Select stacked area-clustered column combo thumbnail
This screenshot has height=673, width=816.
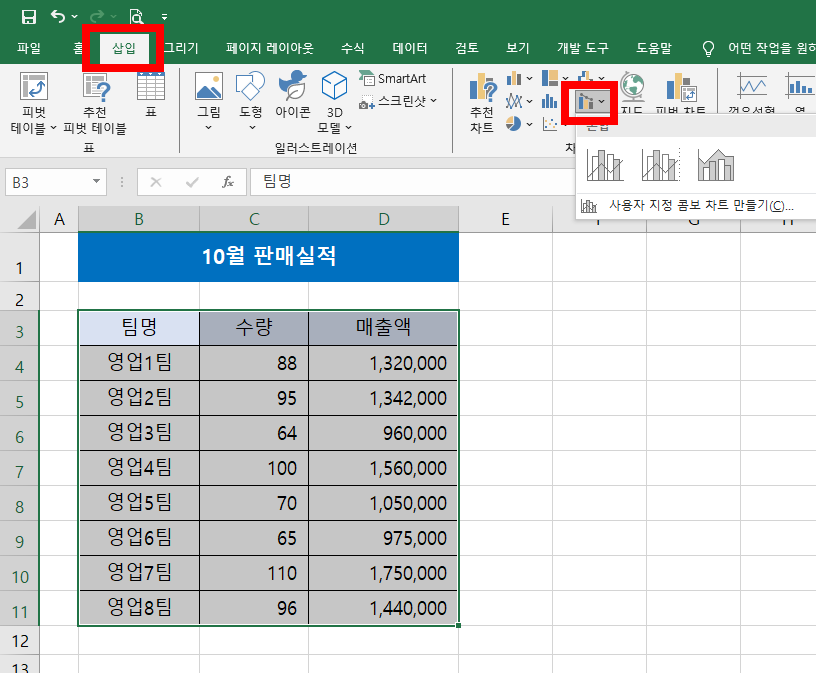[716, 165]
